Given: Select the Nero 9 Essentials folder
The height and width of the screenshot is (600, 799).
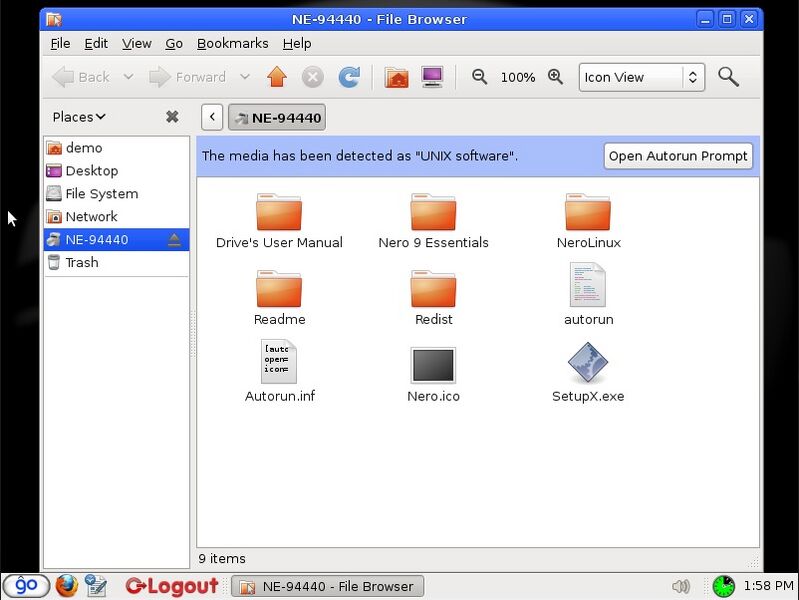Looking at the screenshot, I should click(433, 221).
